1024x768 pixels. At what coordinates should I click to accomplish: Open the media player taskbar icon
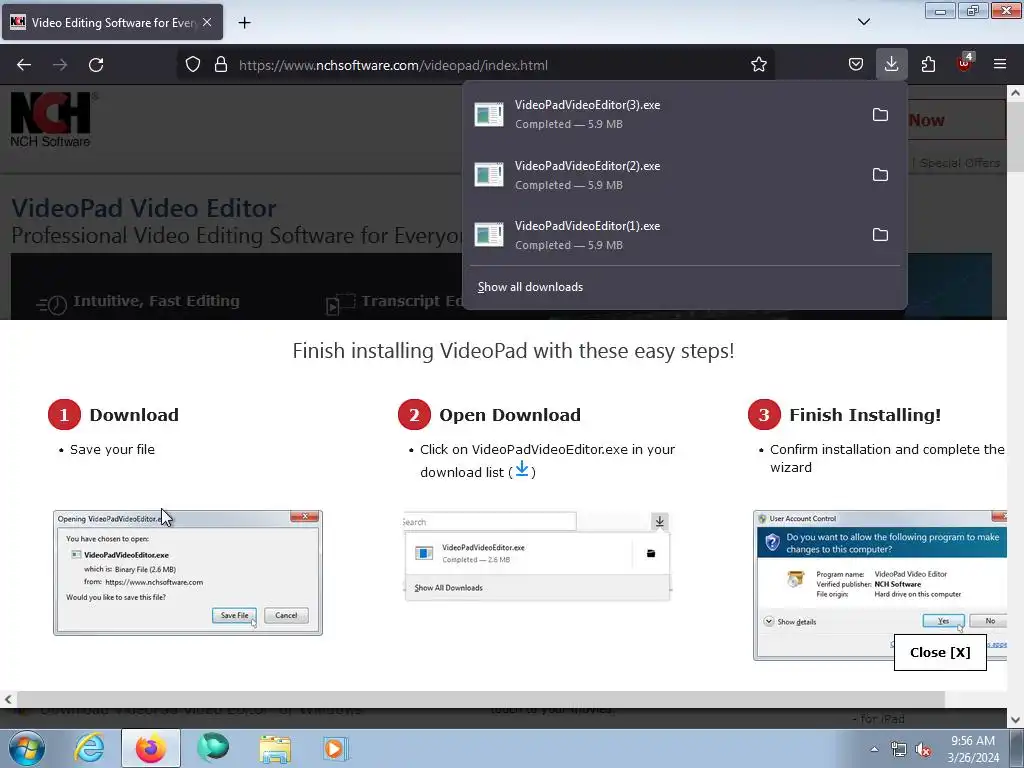click(x=336, y=748)
